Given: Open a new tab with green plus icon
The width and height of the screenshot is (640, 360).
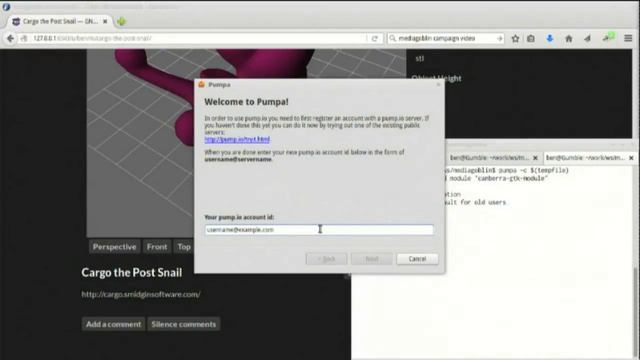Looking at the screenshot, I should pyautogui.click(x=121, y=21).
